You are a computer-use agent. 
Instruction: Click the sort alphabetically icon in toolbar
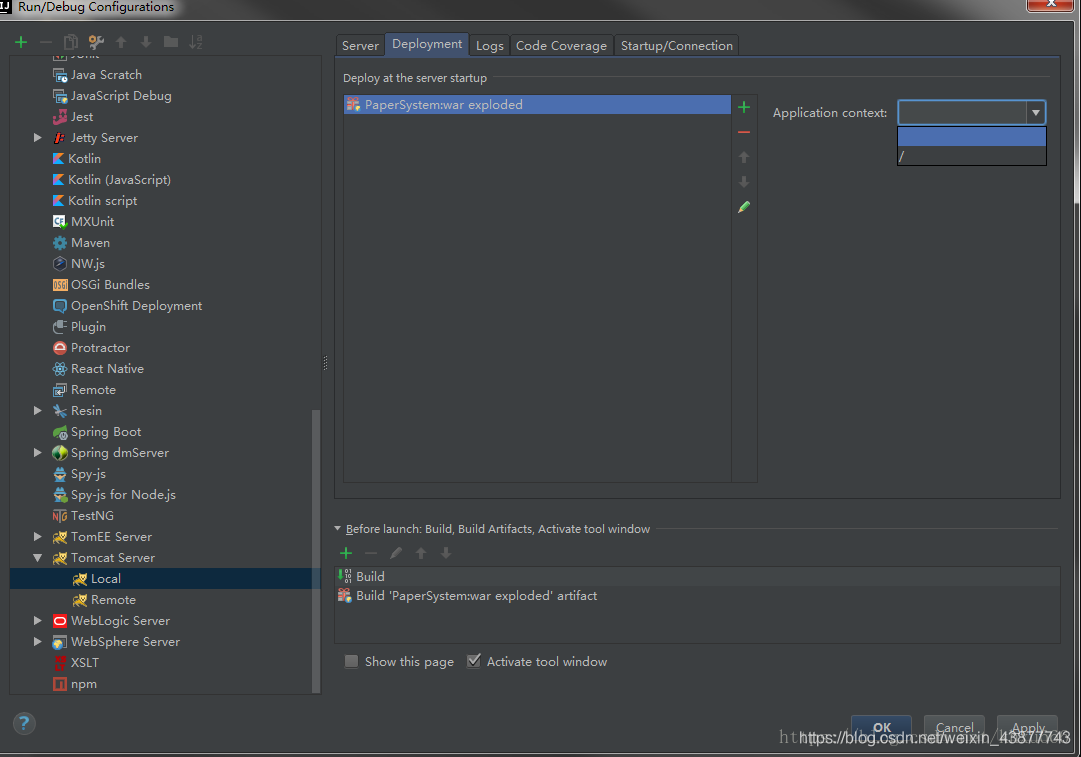click(196, 42)
